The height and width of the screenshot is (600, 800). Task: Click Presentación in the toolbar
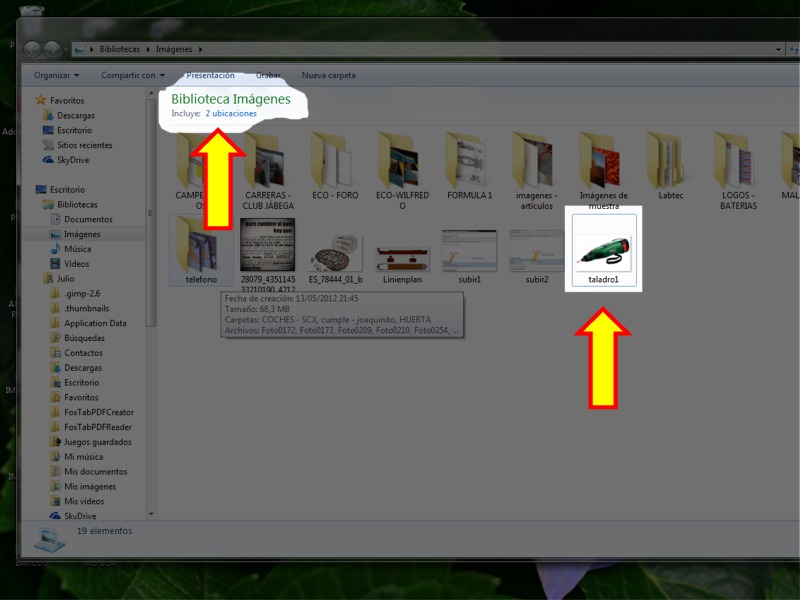[x=210, y=75]
